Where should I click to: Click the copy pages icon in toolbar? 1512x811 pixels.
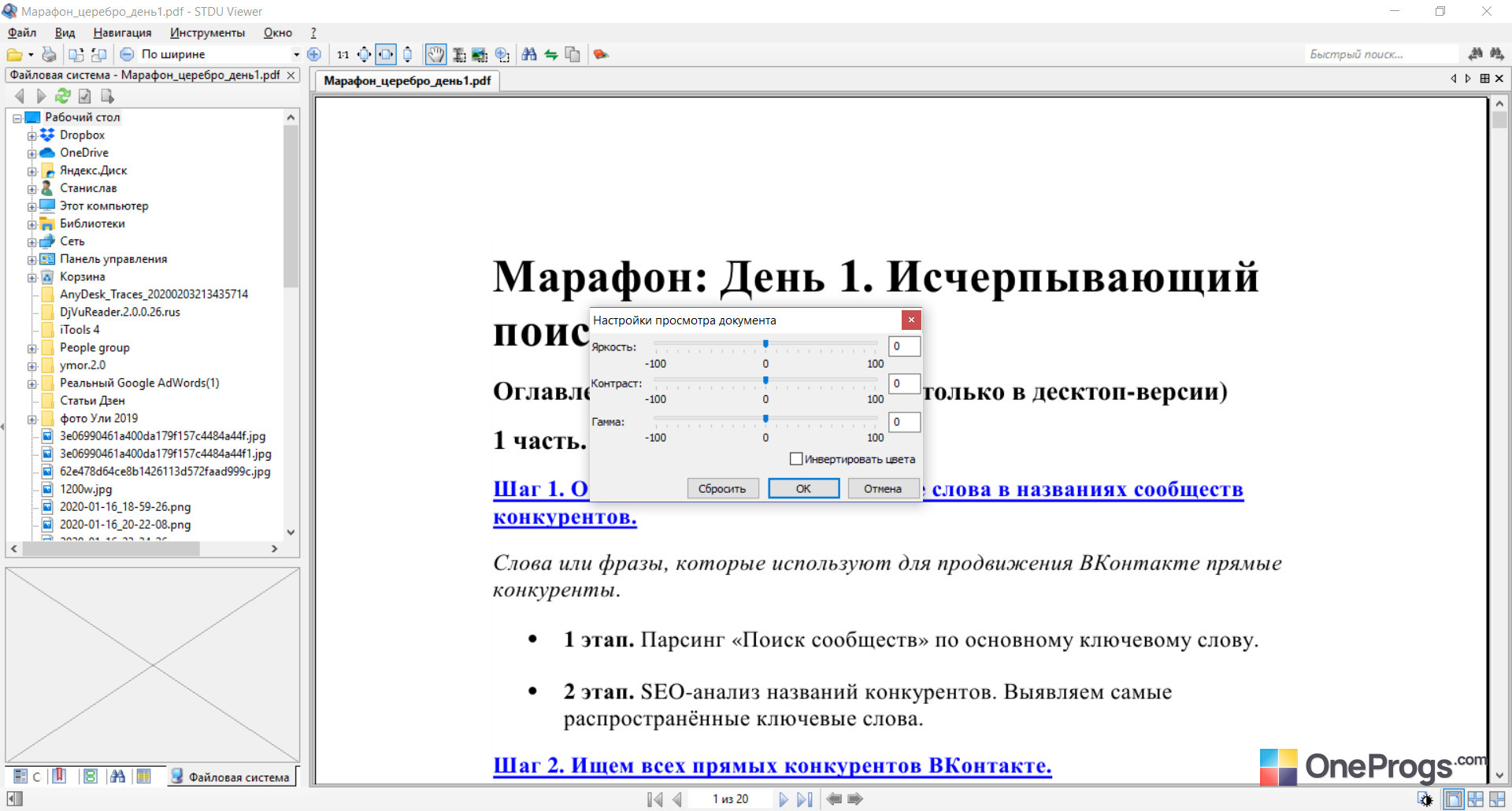573,54
